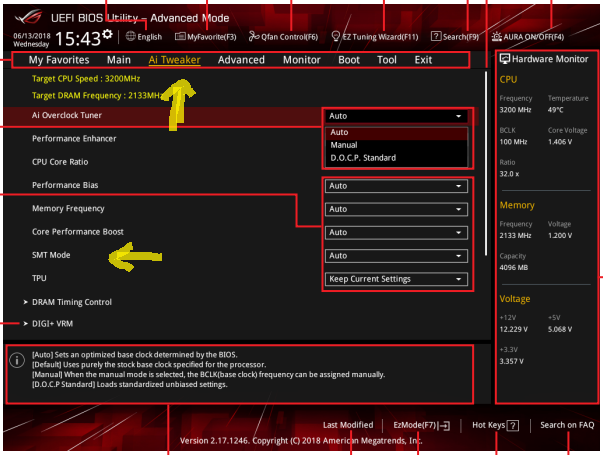Go to the Monitor tab

tap(302, 60)
